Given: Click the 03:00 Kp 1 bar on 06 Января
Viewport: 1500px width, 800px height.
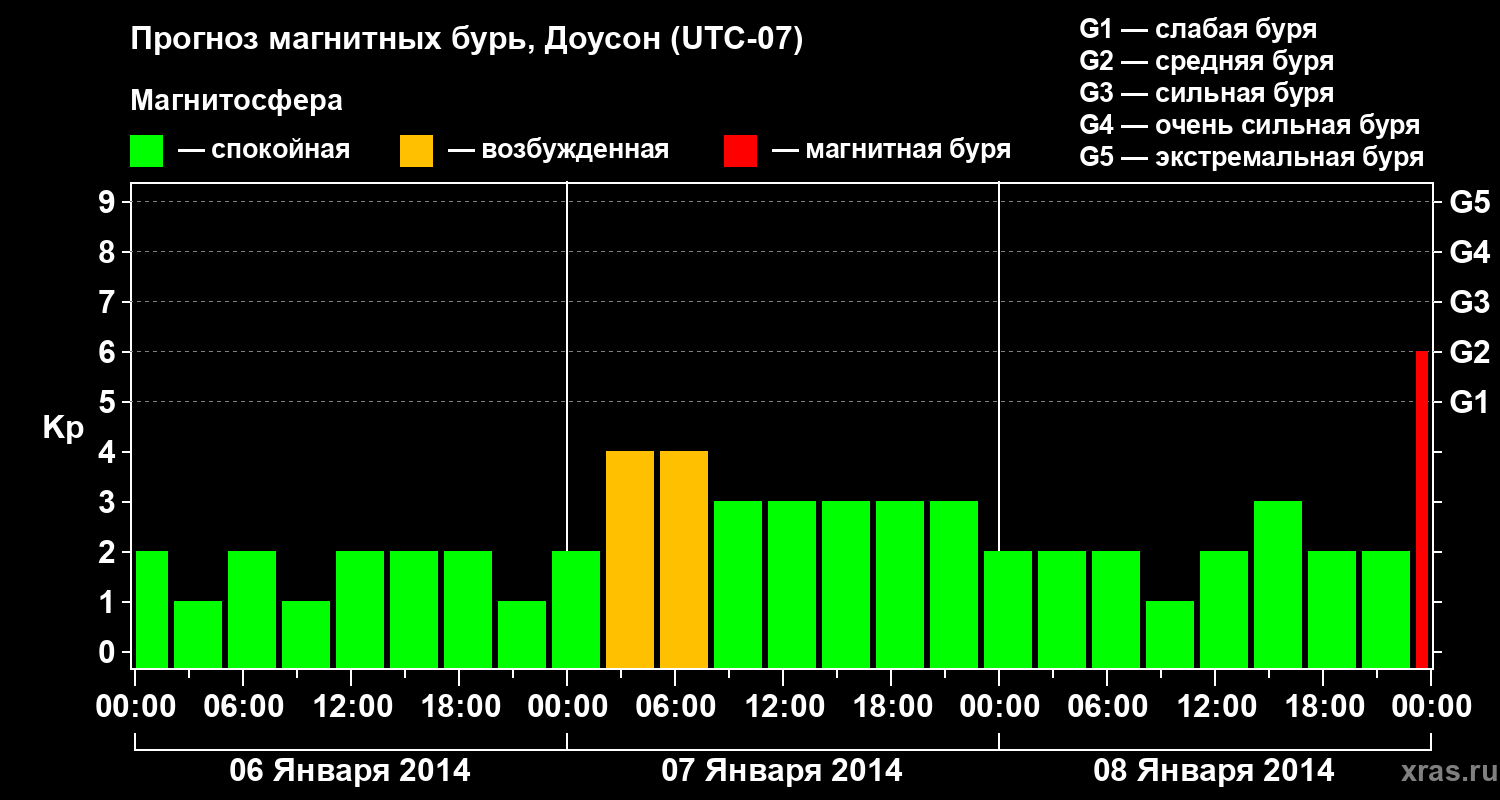Looking at the screenshot, I should (x=198, y=635).
